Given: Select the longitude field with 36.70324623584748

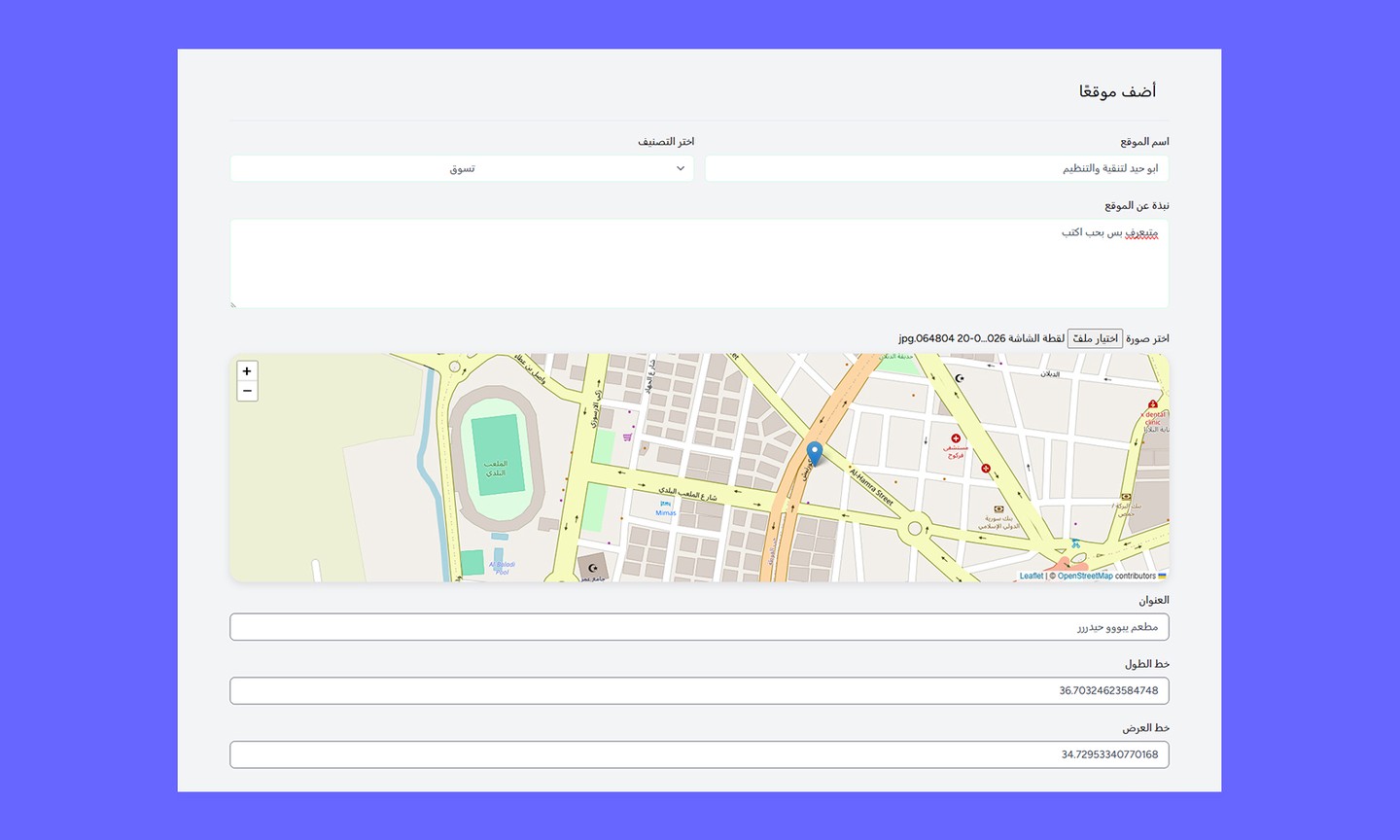Looking at the screenshot, I should click(x=699, y=691).
